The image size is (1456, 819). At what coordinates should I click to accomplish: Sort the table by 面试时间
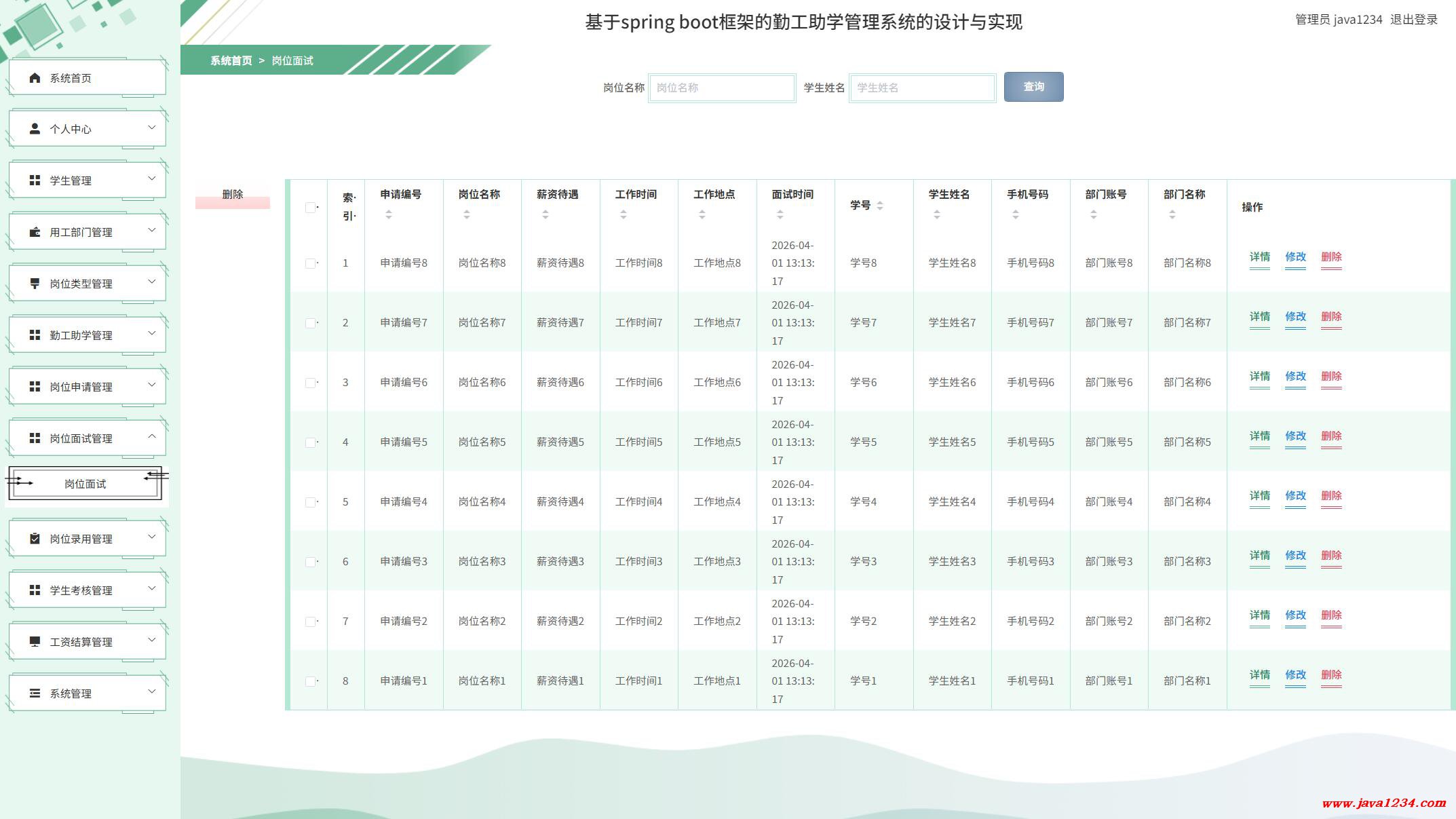tap(780, 214)
